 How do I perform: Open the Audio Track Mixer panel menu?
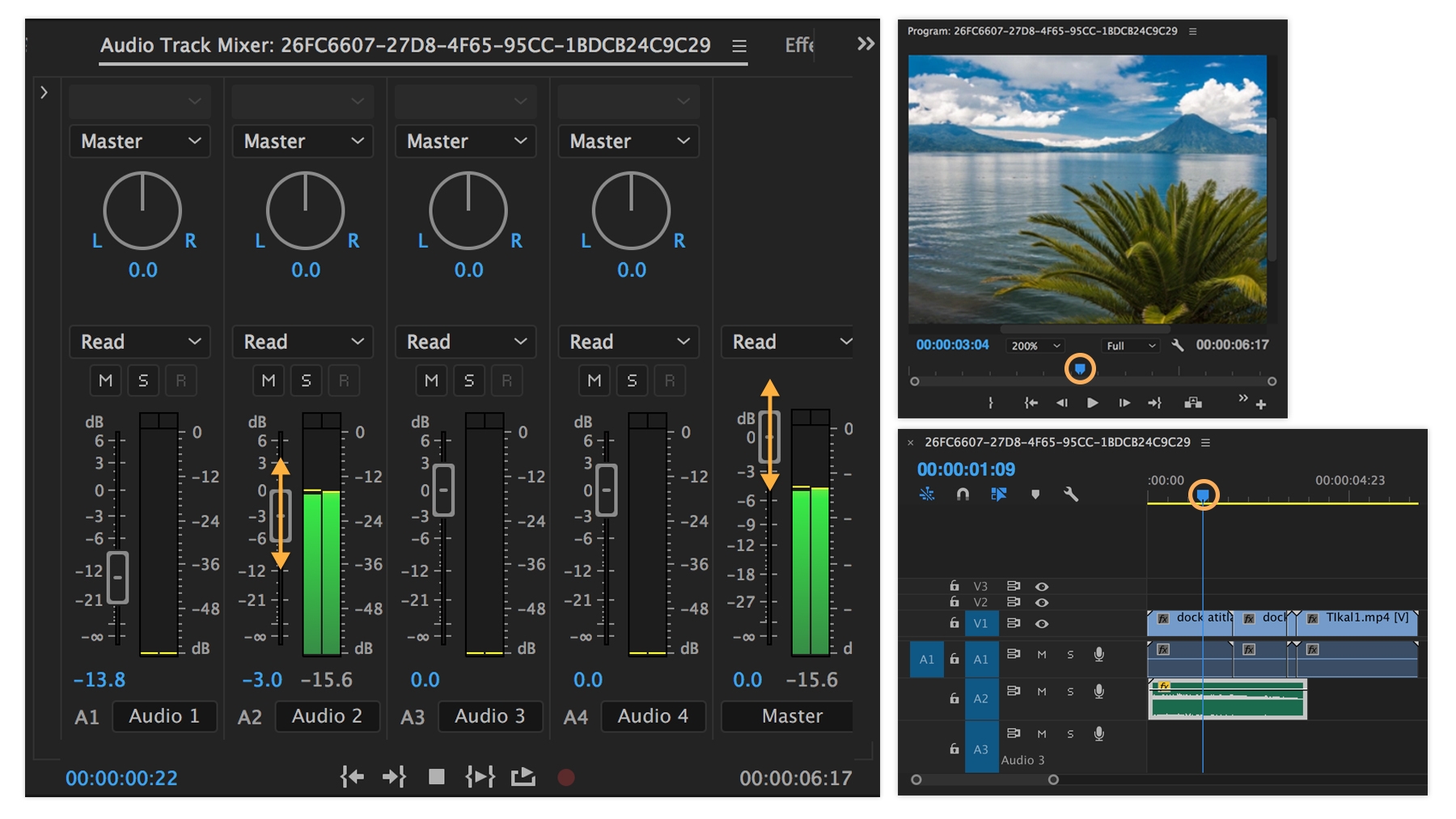[739, 46]
